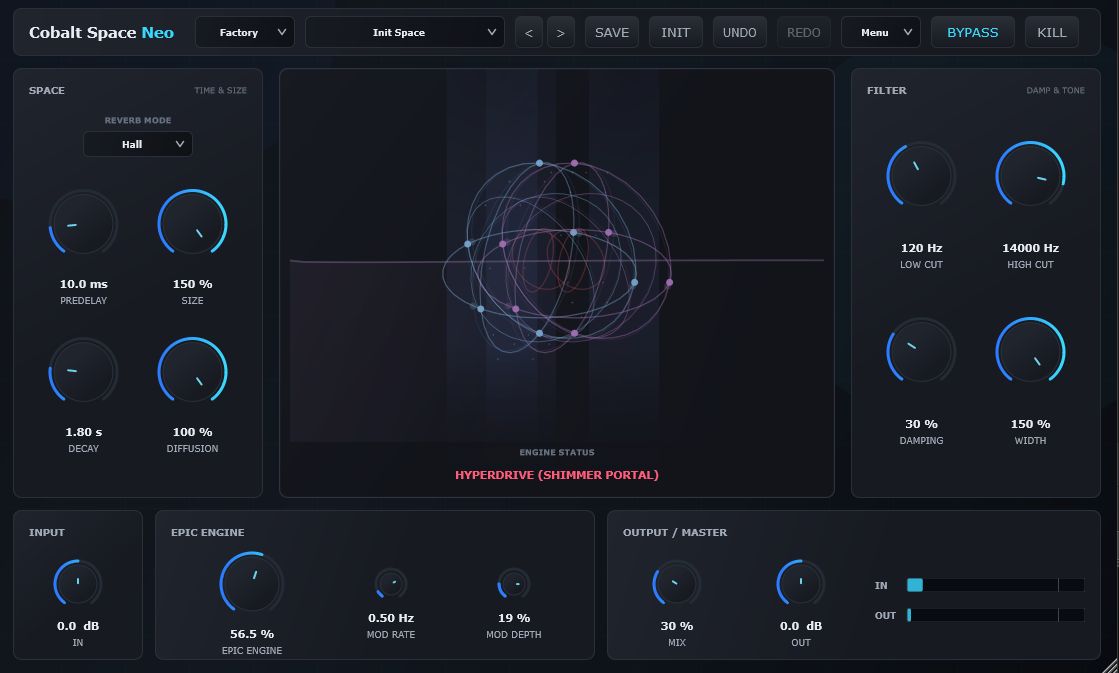Click the MOD RATE knob

(391, 584)
